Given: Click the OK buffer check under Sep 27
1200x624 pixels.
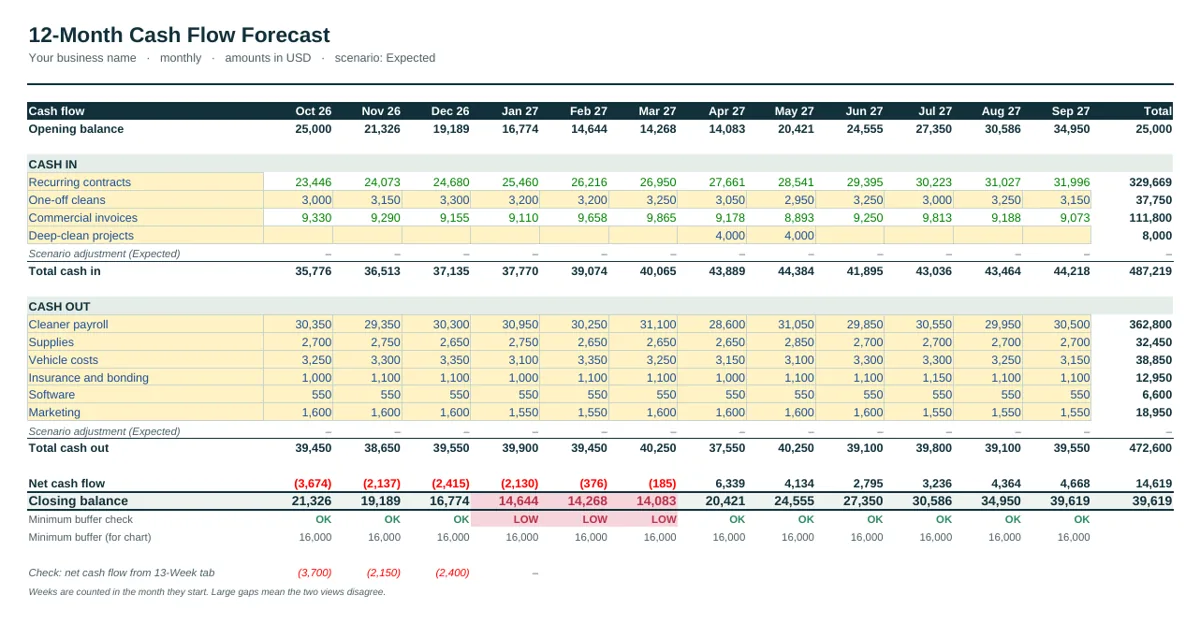Looking at the screenshot, I should (x=1082, y=520).
